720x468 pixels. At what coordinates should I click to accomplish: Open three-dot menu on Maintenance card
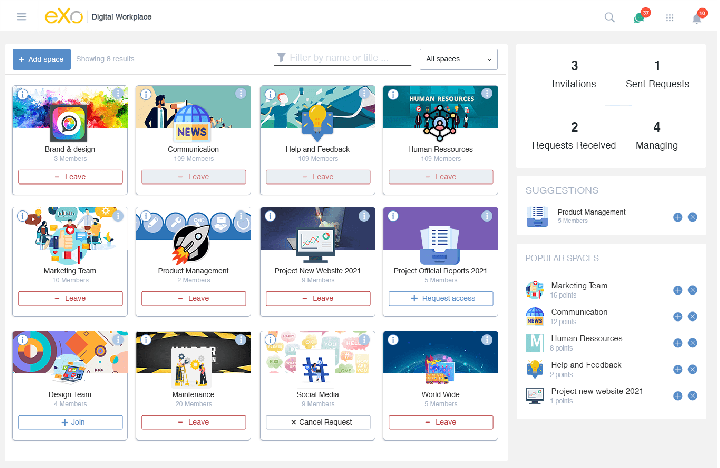(x=241, y=339)
